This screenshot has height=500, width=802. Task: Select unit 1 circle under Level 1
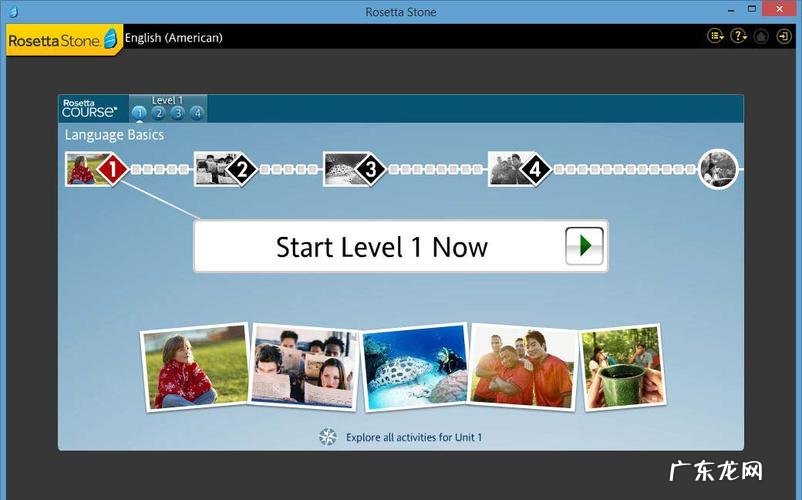pyautogui.click(x=139, y=113)
